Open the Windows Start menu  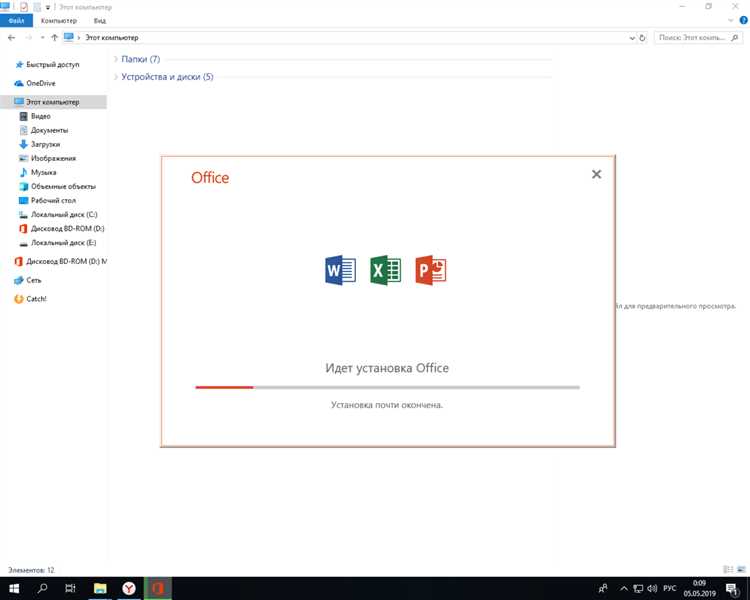pyautogui.click(x=14, y=588)
